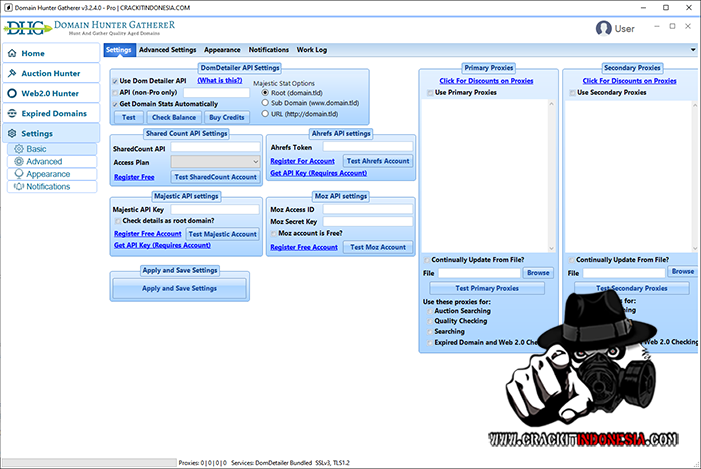This screenshot has height=469, width=701.
Task: Open the Access Plan dropdown
Action: coord(215,162)
